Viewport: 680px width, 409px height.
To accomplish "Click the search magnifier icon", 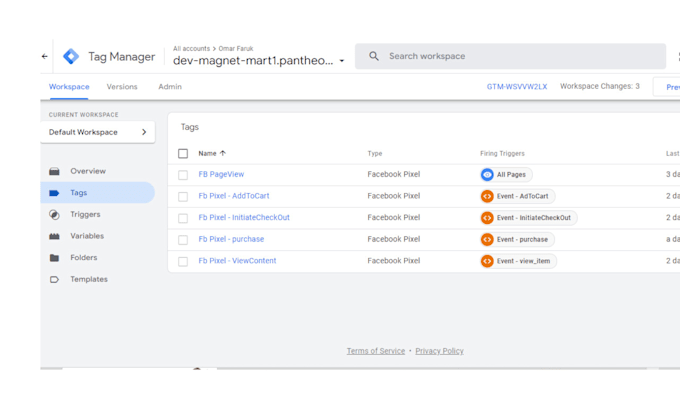I will click(x=374, y=56).
